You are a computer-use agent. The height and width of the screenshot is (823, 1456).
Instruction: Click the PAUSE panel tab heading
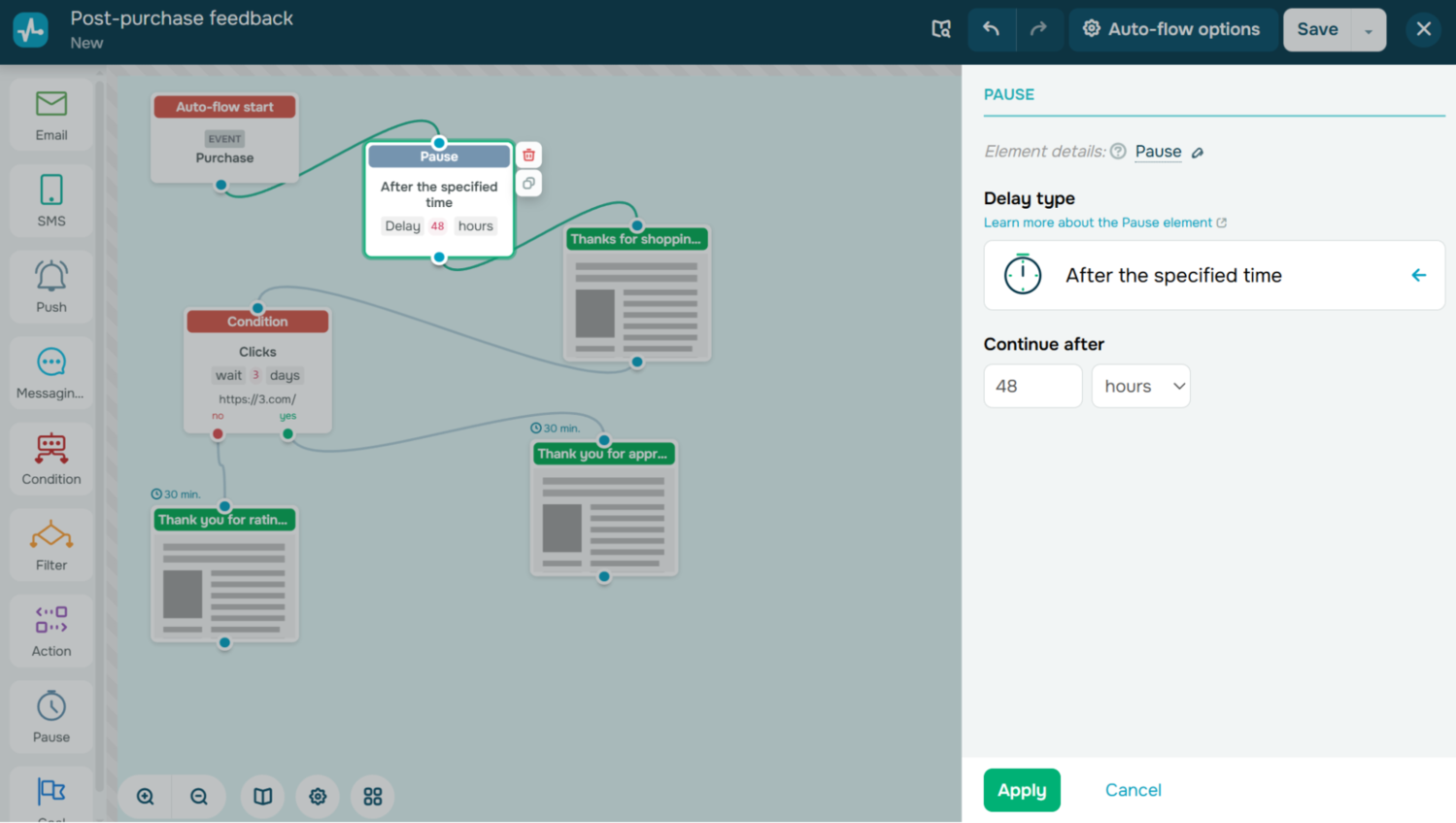pos(1009,94)
